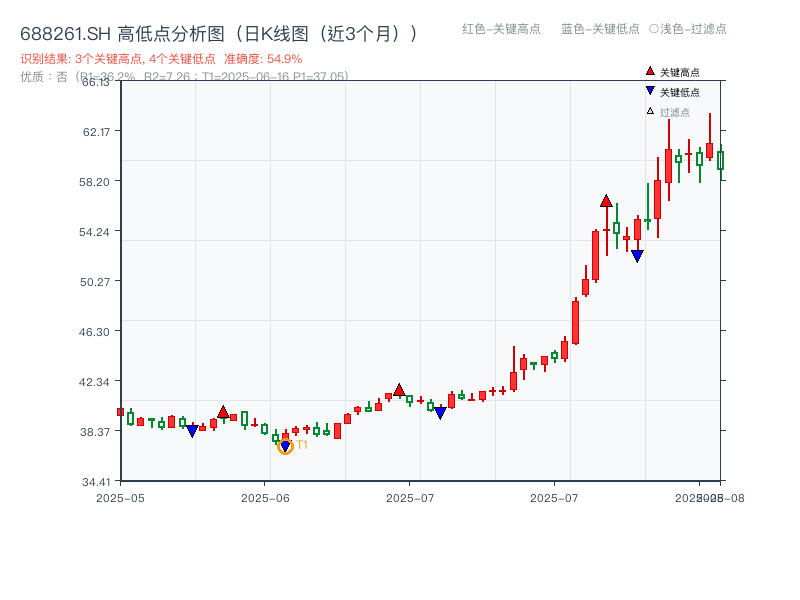Select the blue triangle 关键低点 legend icon

[x=650, y=92]
